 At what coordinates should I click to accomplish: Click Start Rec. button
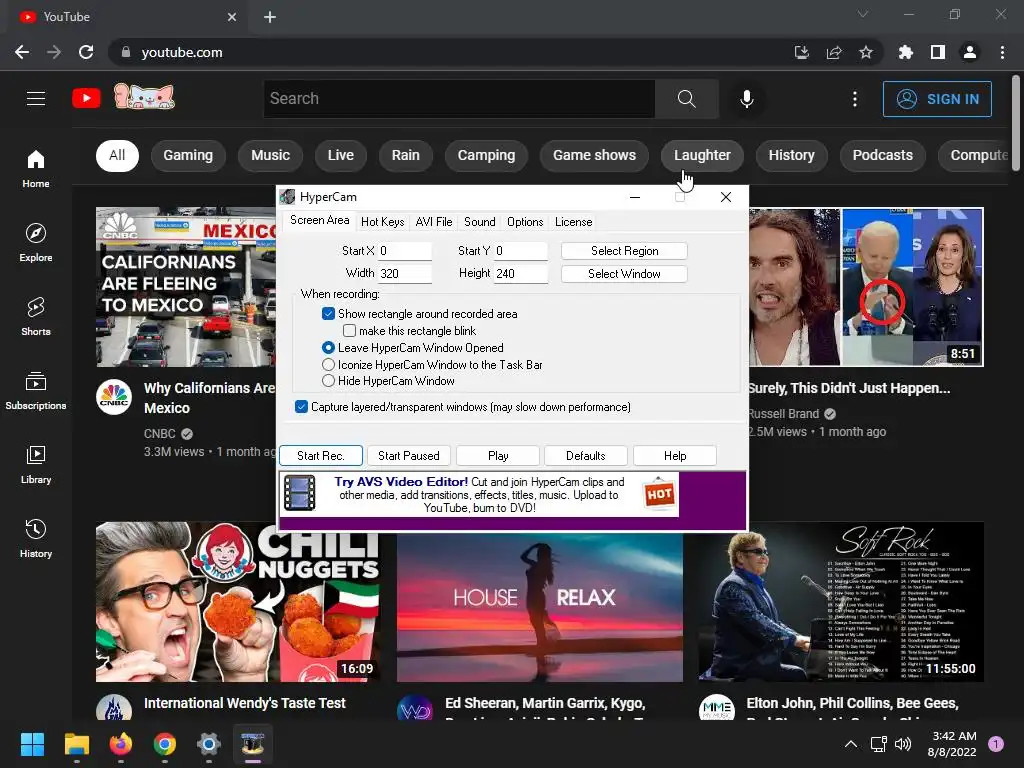321,456
